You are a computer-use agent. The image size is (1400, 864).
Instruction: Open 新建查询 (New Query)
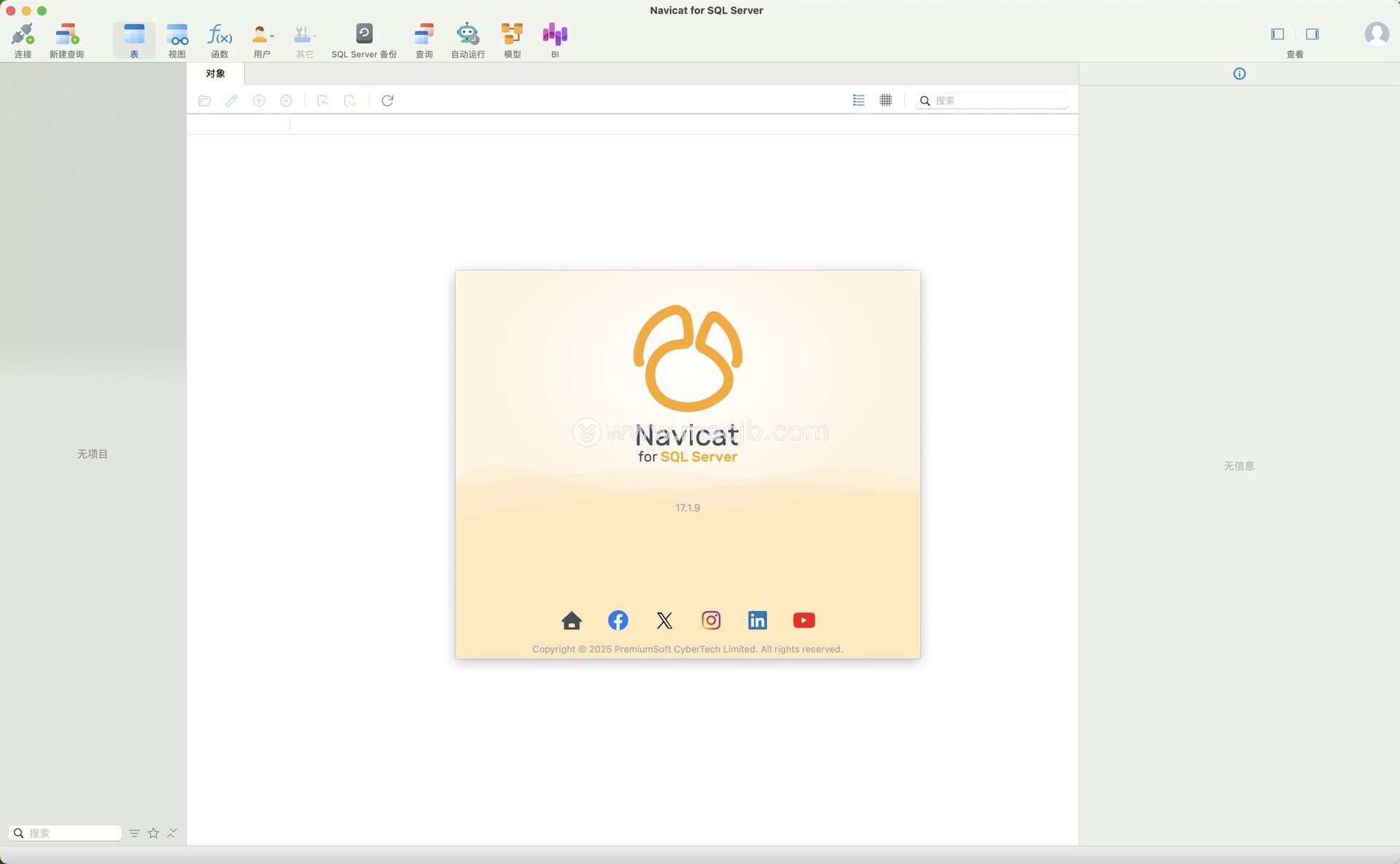(x=66, y=40)
